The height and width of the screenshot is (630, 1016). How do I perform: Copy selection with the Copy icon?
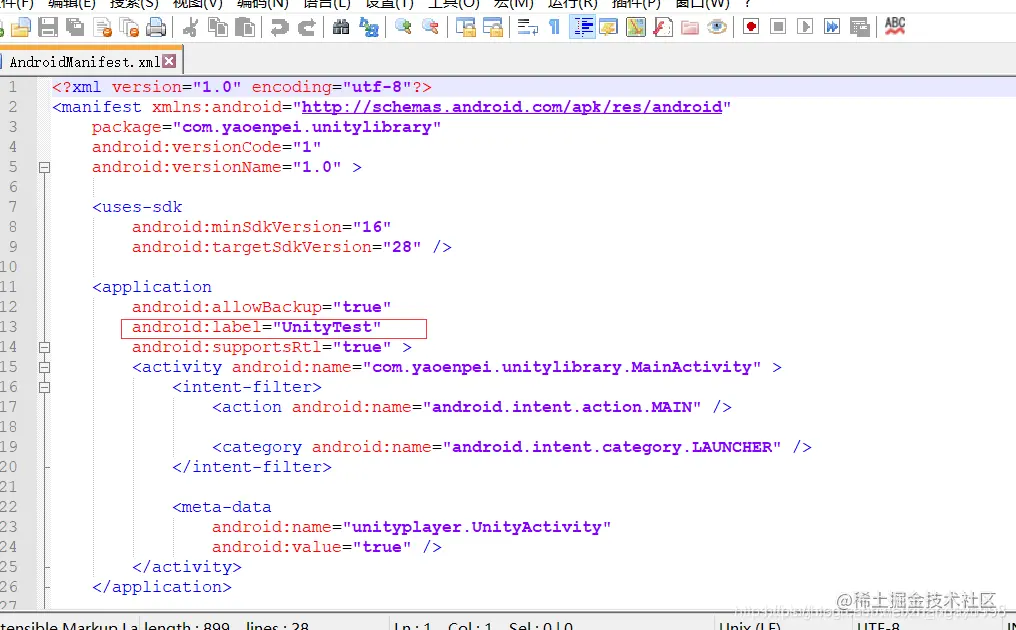[x=218, y=27]
